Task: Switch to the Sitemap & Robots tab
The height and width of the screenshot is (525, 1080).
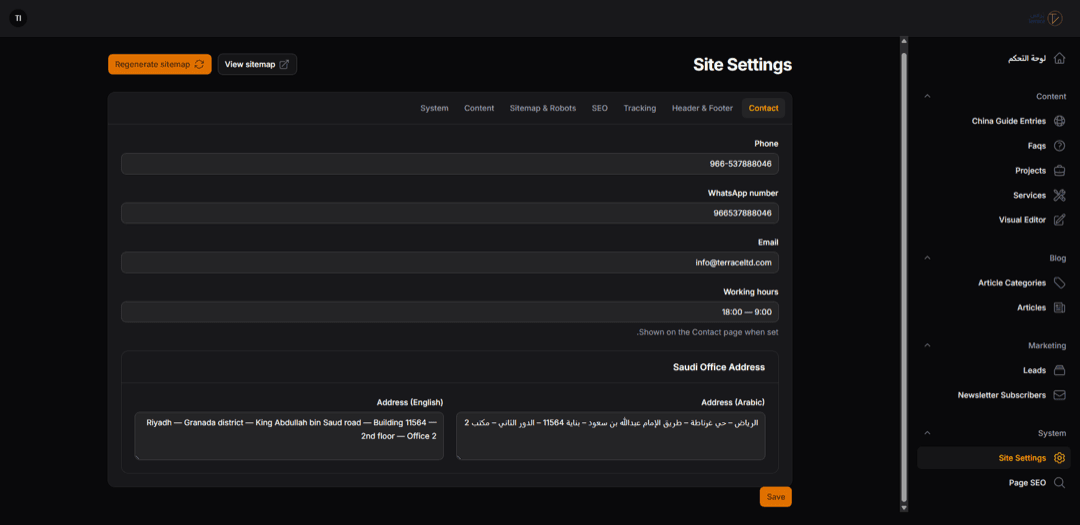Action: coord(543,108)
